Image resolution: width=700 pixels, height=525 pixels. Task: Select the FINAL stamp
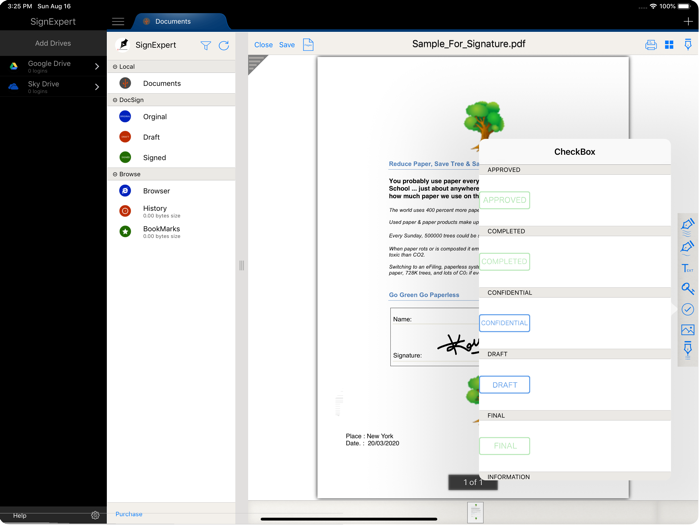tap(504, 446)
